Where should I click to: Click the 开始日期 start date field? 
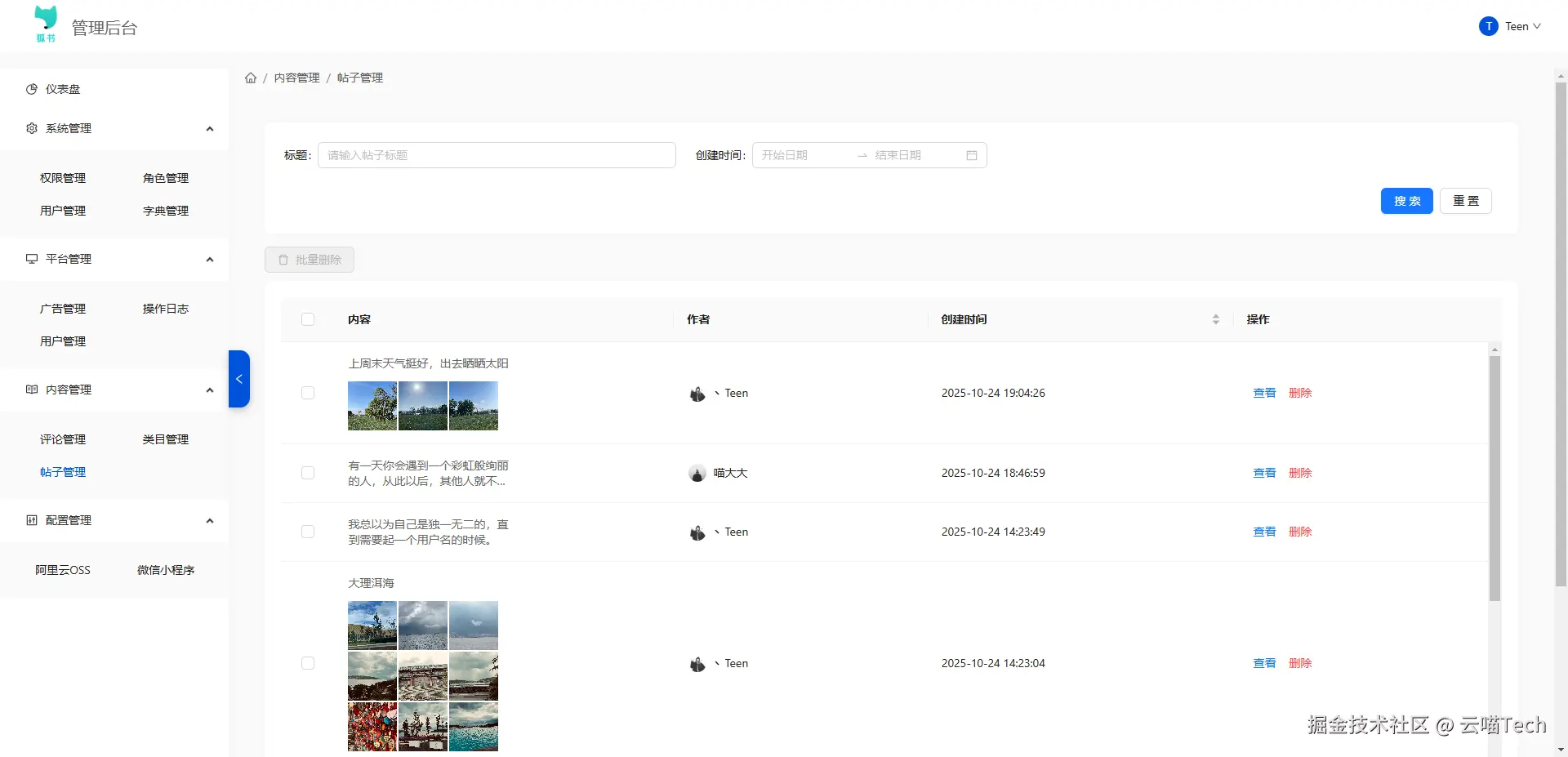804,155
